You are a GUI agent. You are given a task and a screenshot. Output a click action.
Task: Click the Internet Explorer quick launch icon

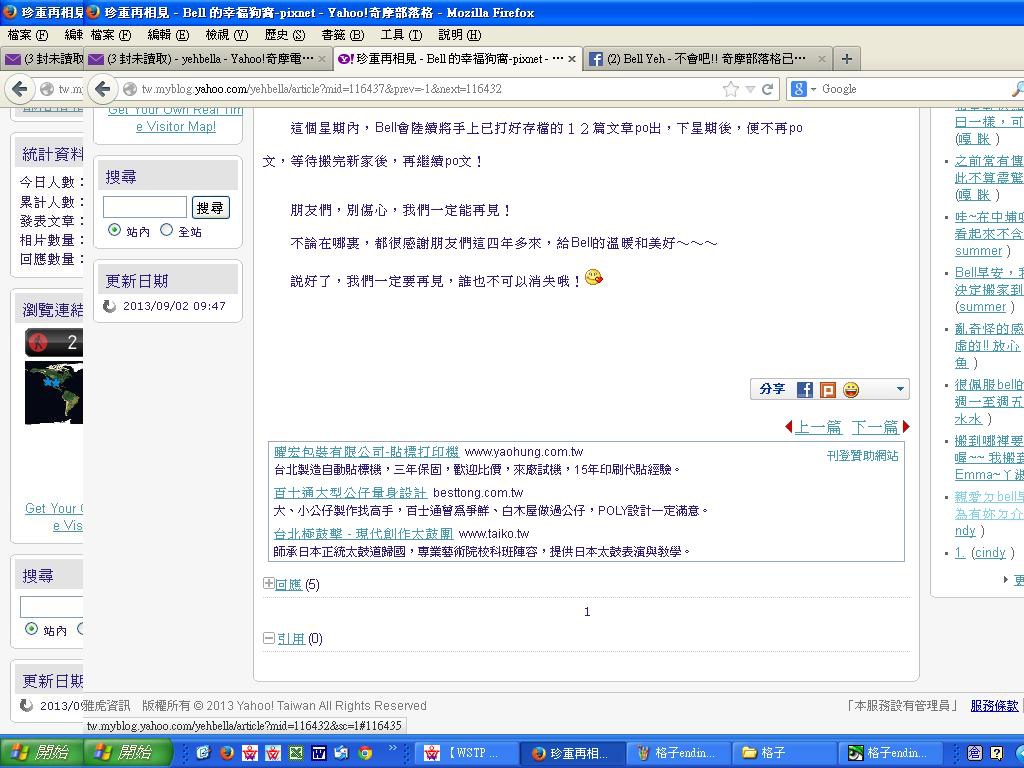click(203, 753)
